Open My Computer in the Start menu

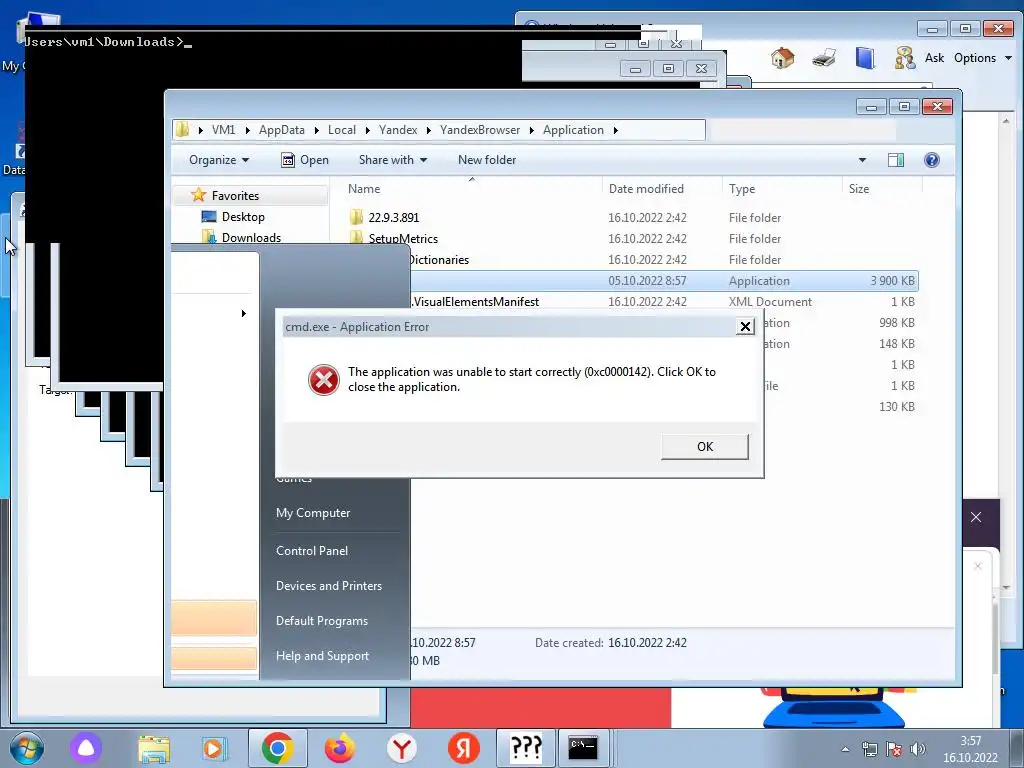[313, 513]
